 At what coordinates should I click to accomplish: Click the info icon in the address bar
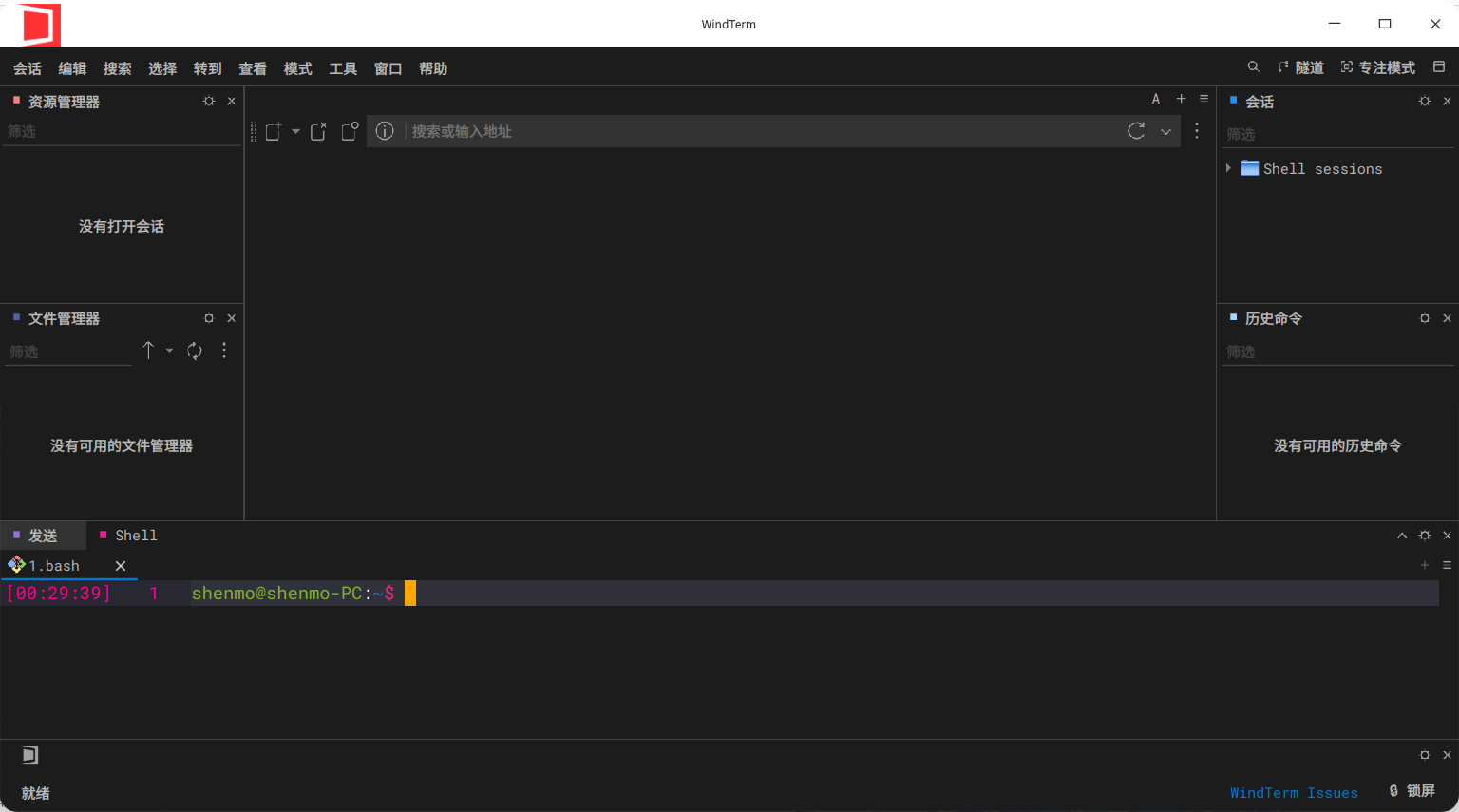tap(385, 131)
